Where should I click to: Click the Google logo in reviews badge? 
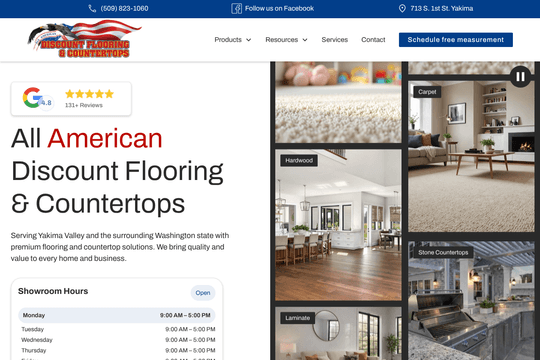(x=32, y=97)
